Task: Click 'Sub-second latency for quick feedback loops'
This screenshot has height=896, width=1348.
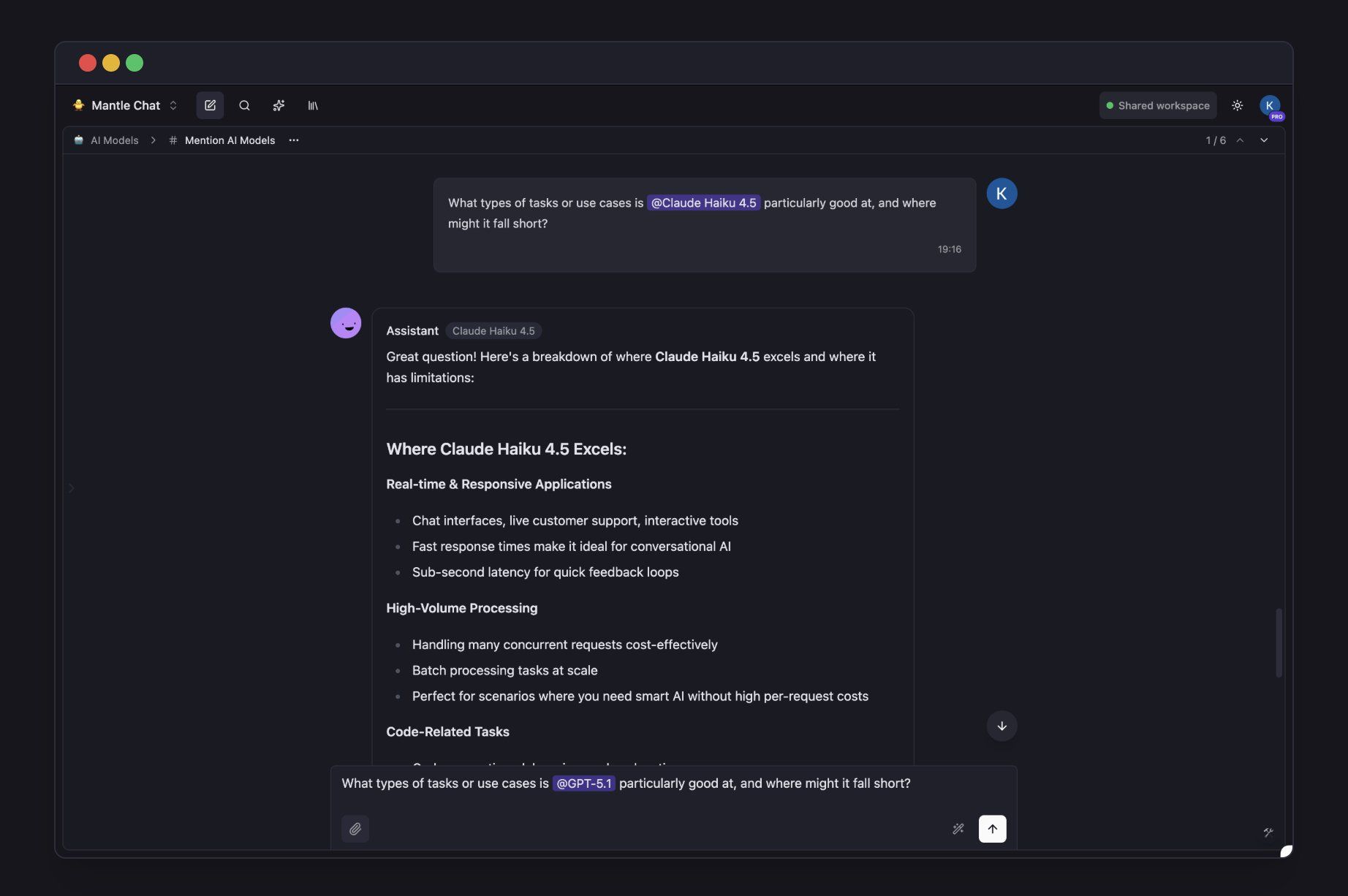Action: pos(545,572)
